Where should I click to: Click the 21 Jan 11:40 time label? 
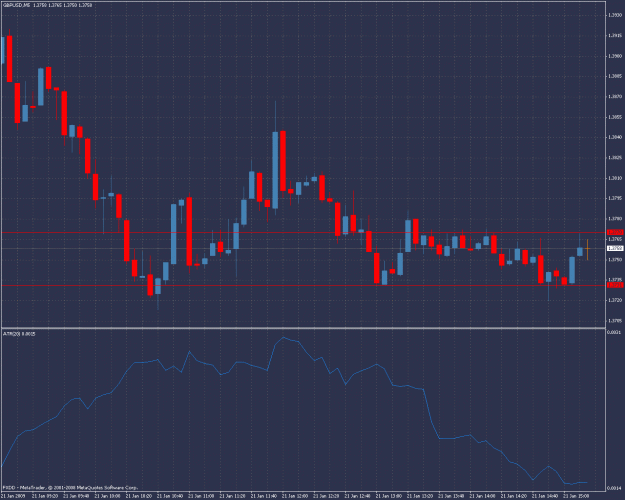[x=263, y=496]
